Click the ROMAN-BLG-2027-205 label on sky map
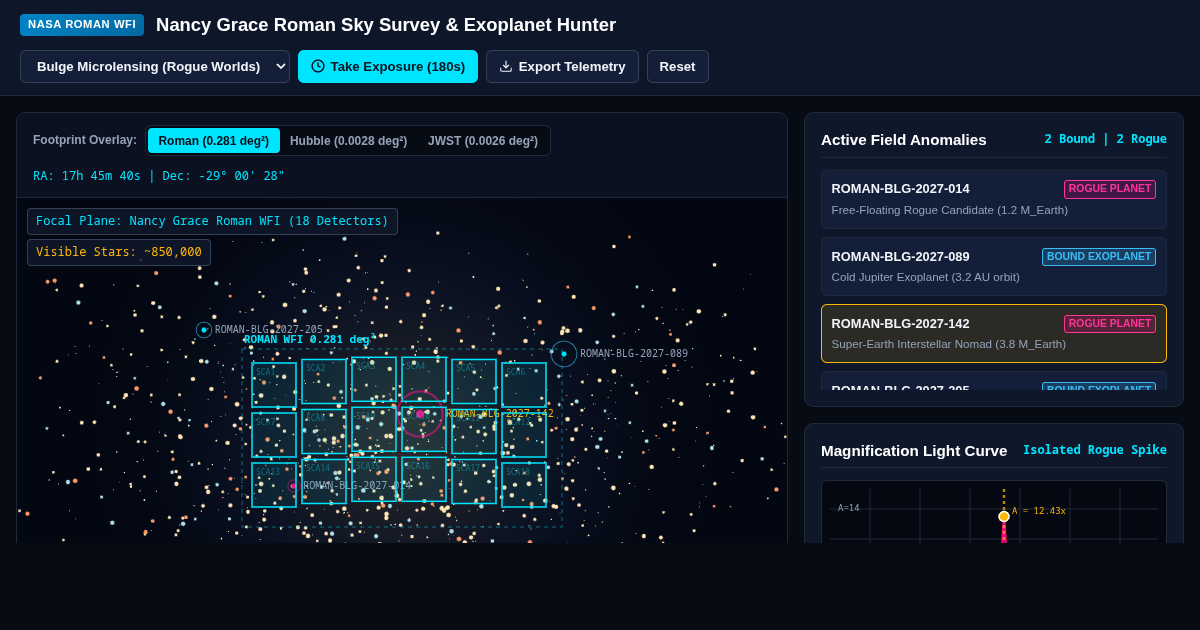 (269, 330)
